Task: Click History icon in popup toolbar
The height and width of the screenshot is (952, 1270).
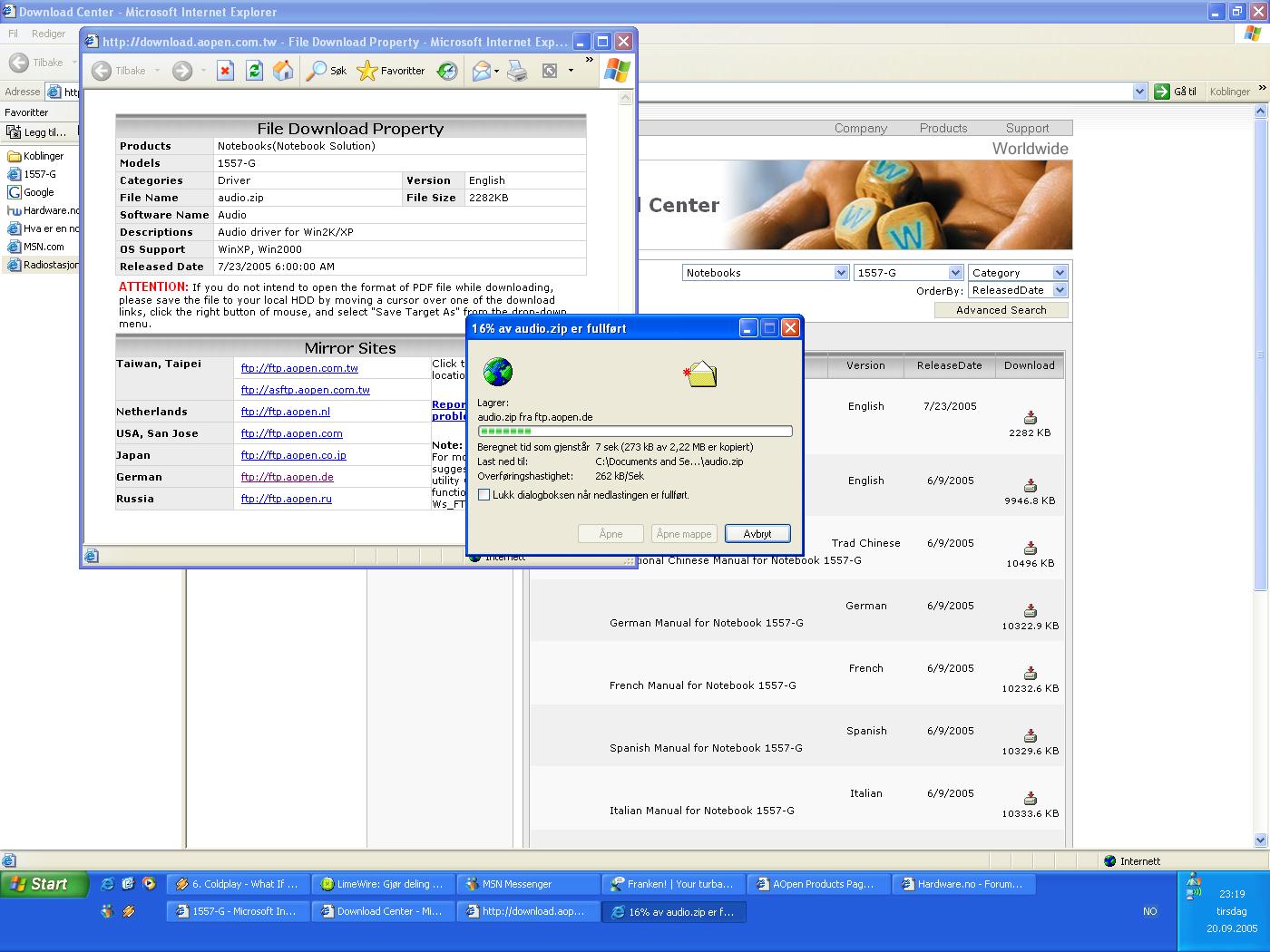Action: click(x=447, y=71)
